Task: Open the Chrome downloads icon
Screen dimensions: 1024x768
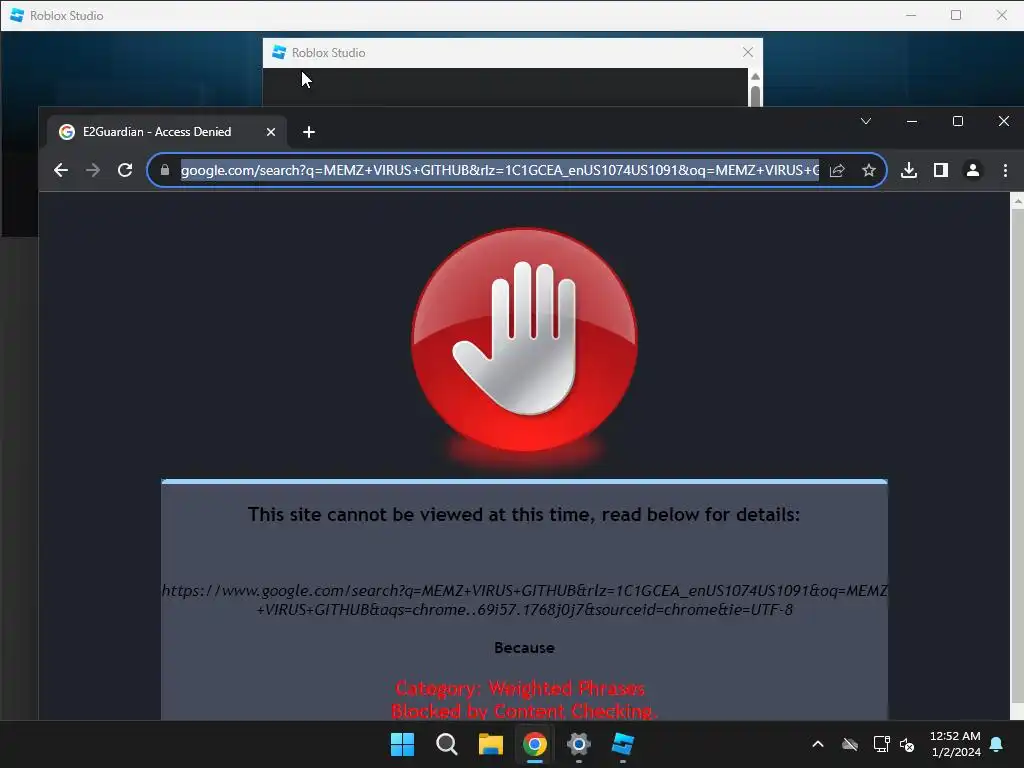Action: (908, 170)
